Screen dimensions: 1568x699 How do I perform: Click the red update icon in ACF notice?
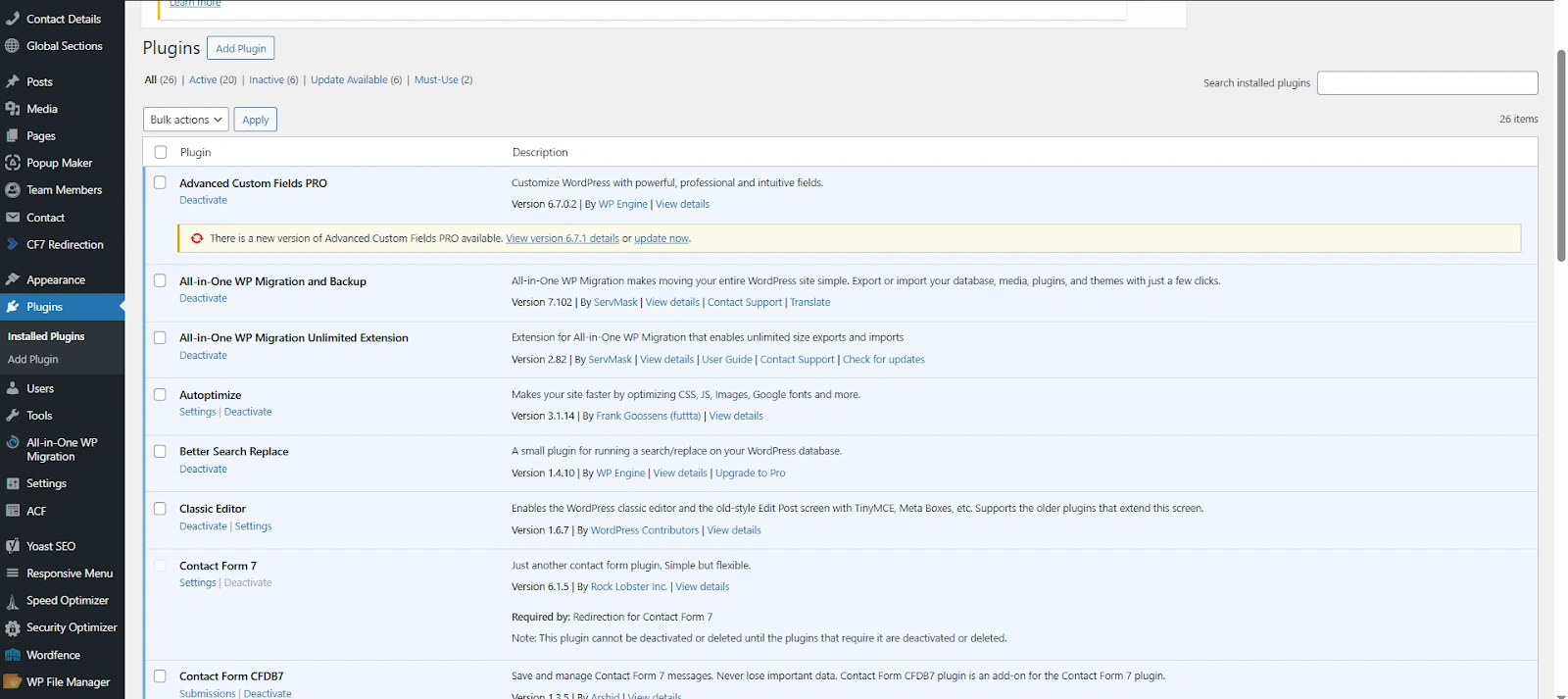click(x=197, y=238)
